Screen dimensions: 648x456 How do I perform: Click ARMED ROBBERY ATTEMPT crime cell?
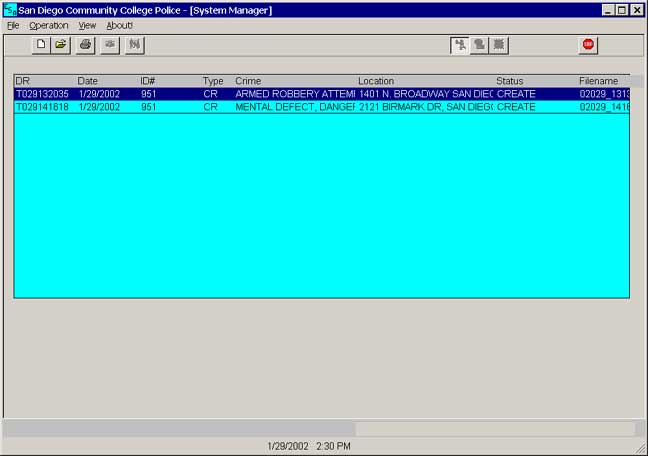pyautogui.click(x=295, y=94)
